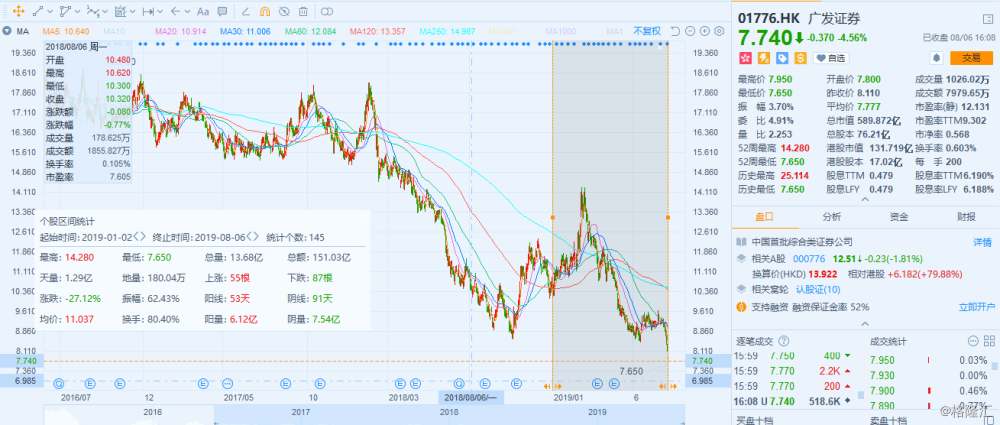
Task: Toggle the MA30 moving average line
Action: [246, 31]
